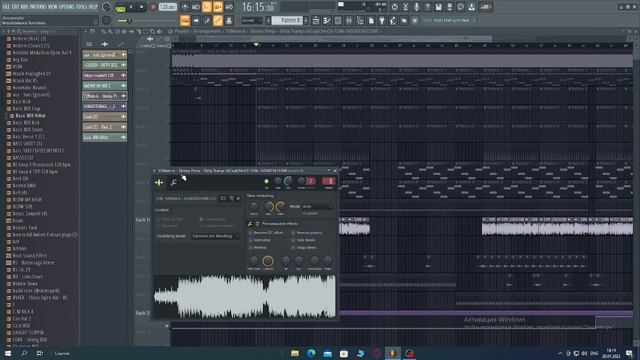Screen dimensions: 640x360
Task: Click the undo history circular arrow icon
Action: tap(394, 7)
